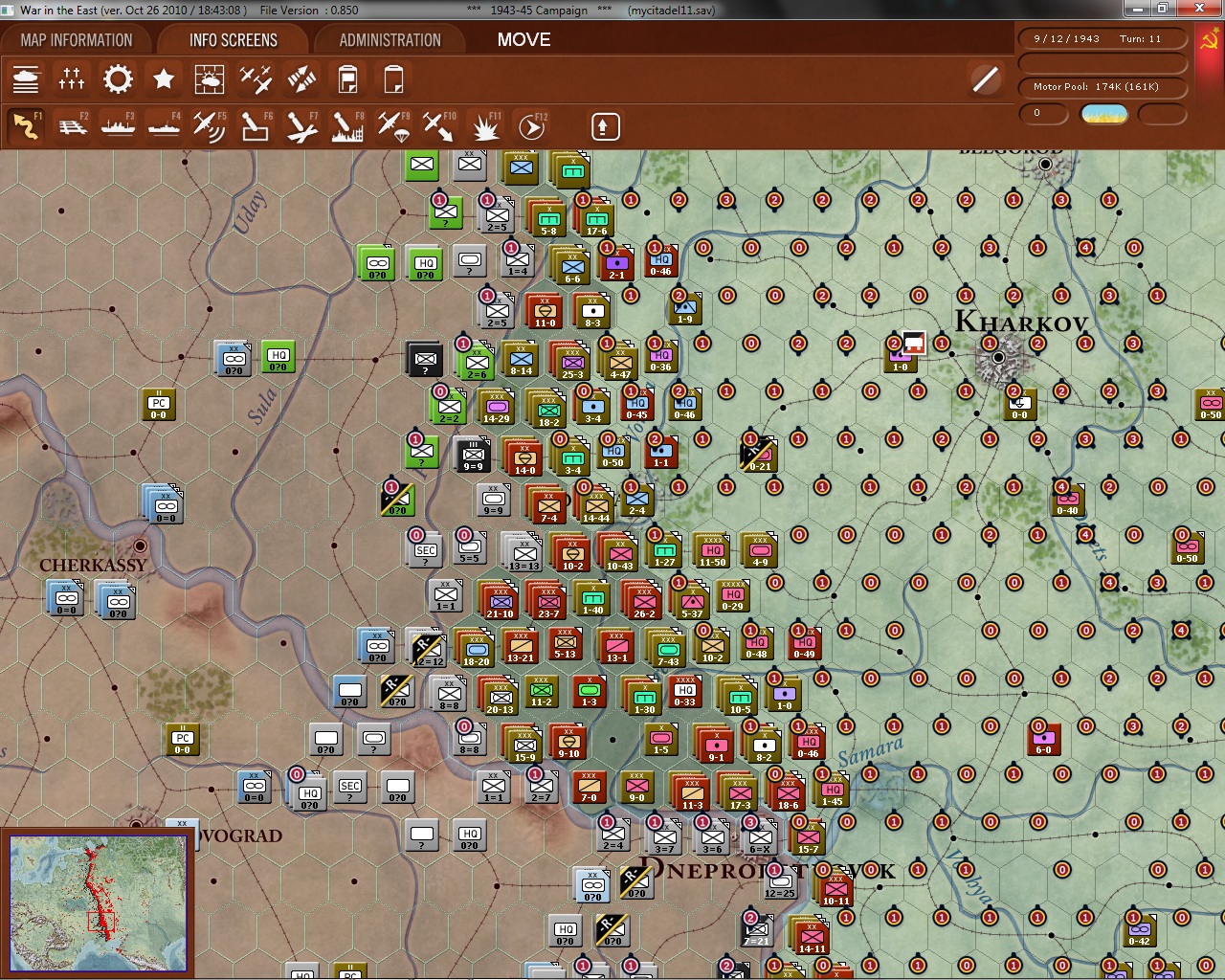Click the diagonal slash round button
The height and width of the screenshot is (980, 1225).
(x=985, y=79)
